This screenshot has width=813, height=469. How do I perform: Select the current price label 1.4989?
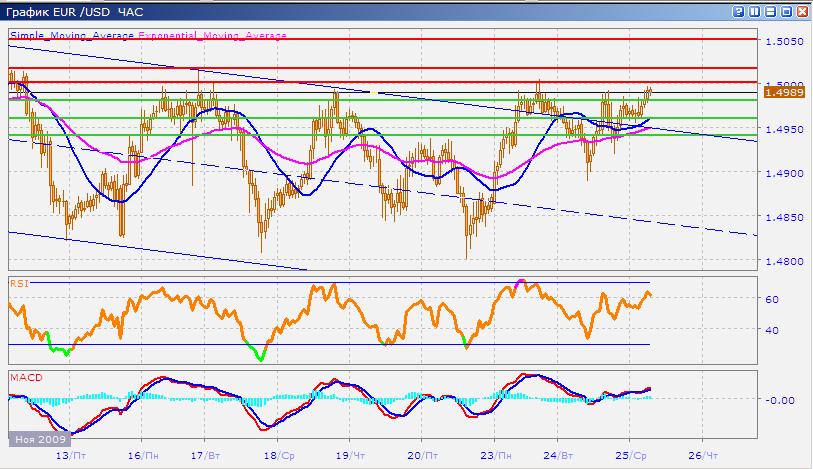[x=784, y=92]
